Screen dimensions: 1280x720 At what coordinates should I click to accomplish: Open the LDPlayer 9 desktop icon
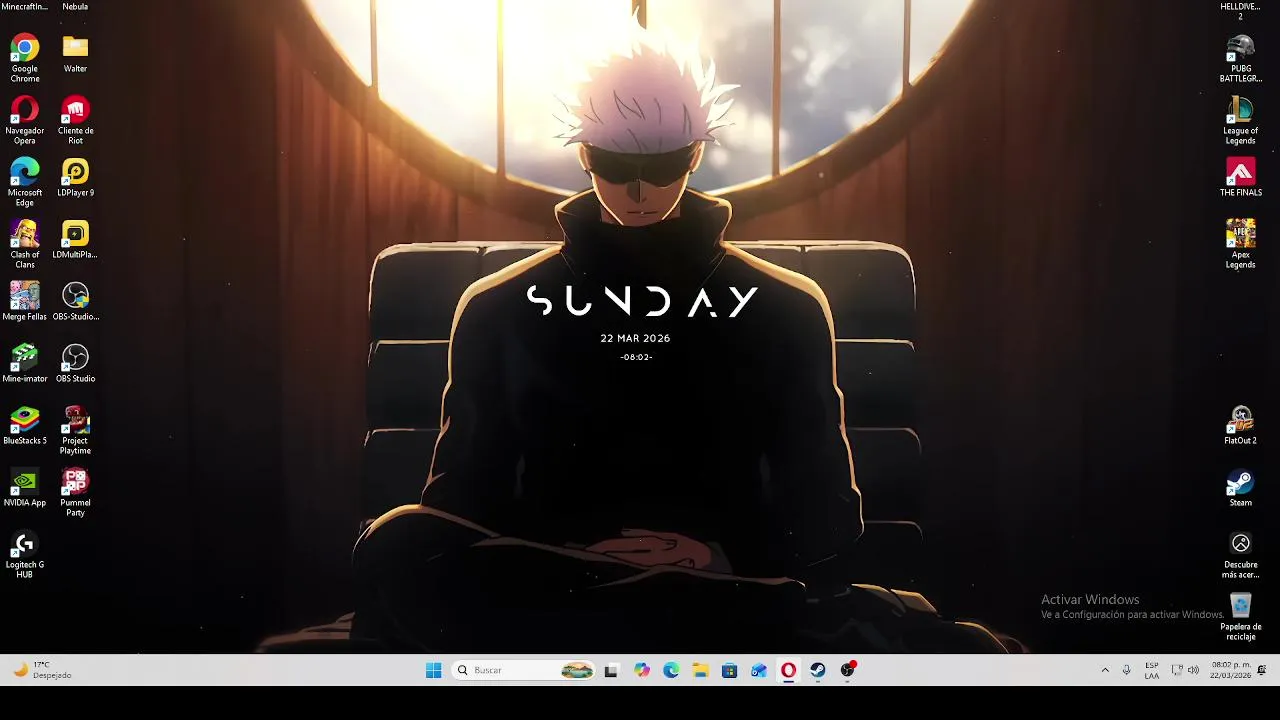pos(75,176)
